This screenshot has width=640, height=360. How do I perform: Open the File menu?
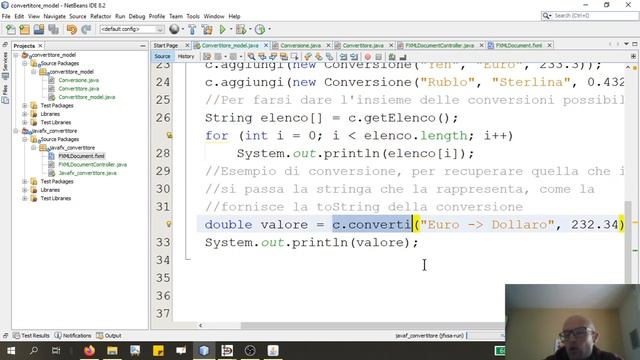point(6,16)
